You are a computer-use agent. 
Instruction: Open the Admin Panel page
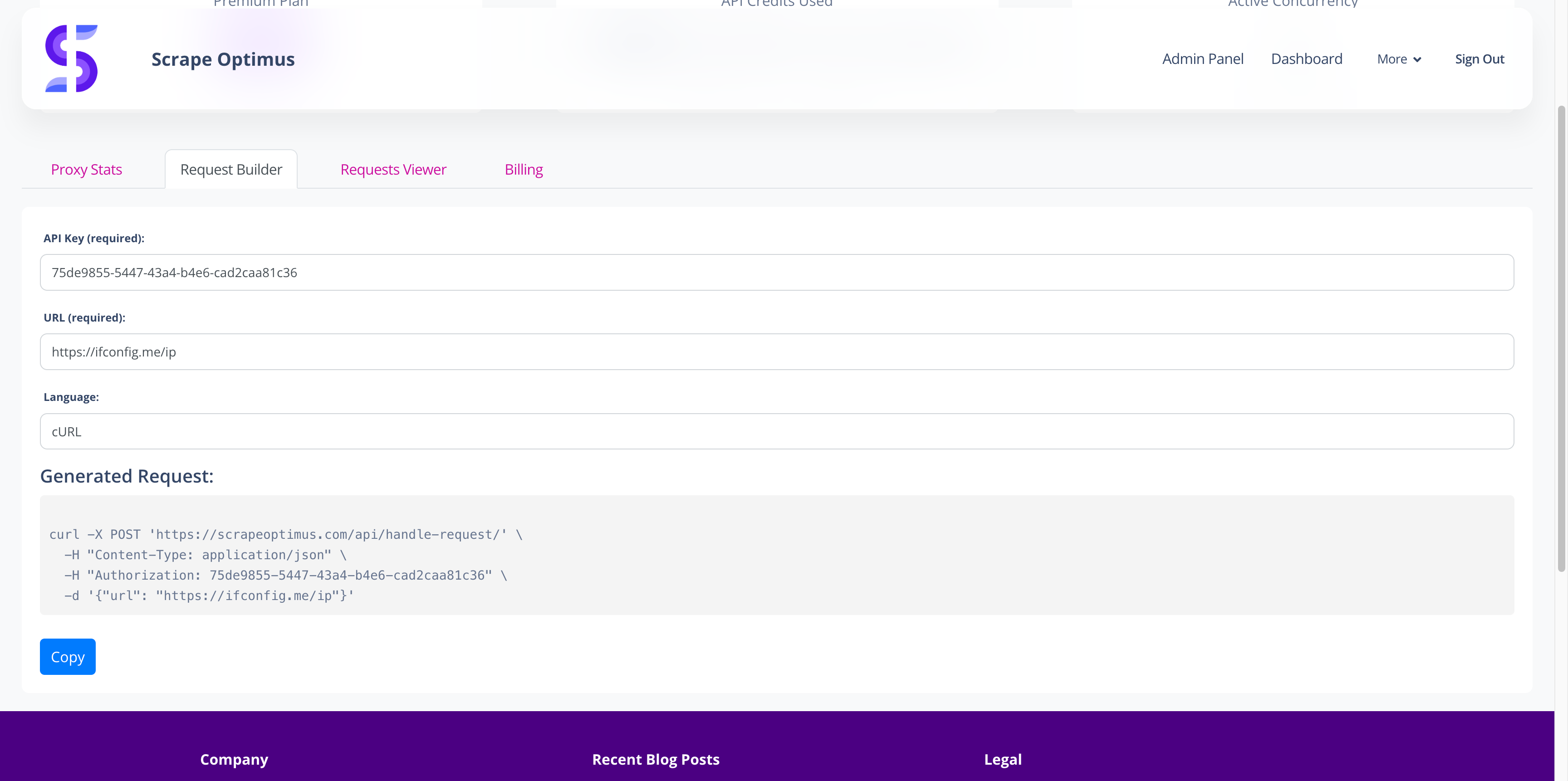click(x=1202, y=59)
